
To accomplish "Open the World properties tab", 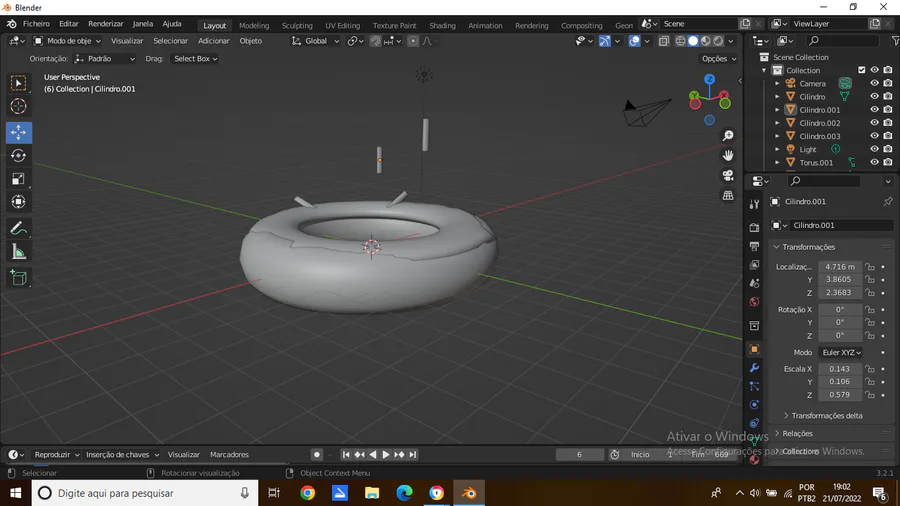I will coord(754,302).
